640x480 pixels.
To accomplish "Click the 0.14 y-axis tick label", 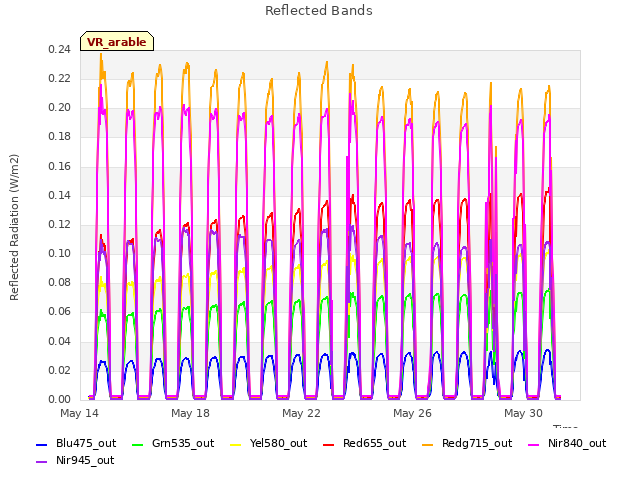I will pos(60,196).
